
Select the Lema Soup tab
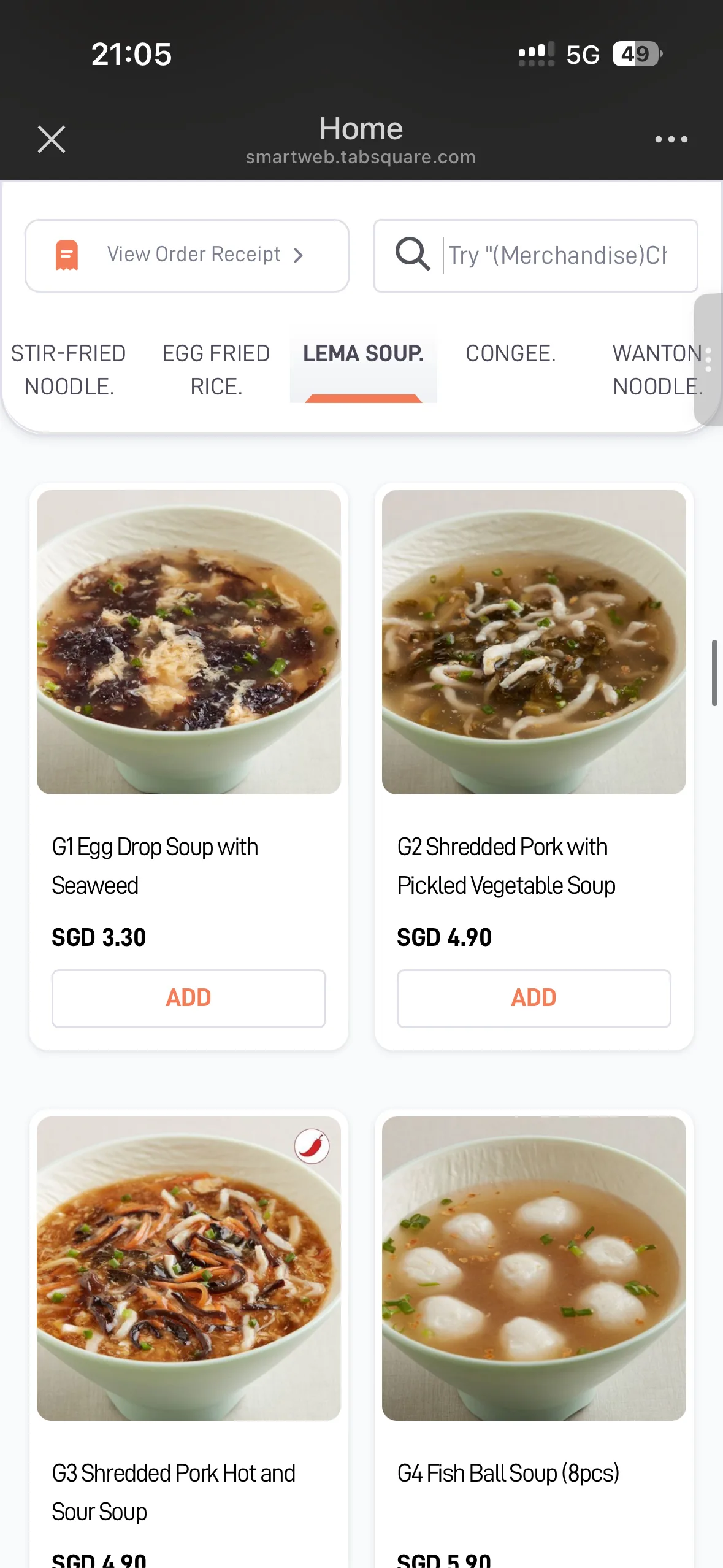[x=363, y=355]
